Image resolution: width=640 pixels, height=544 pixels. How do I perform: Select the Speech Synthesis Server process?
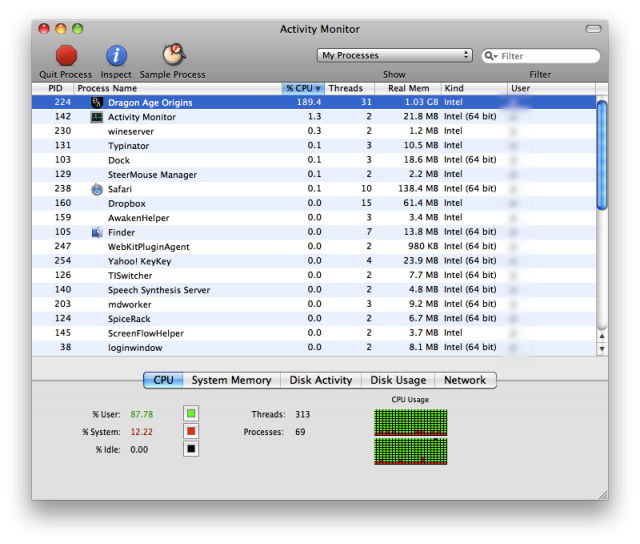(x=314, y=290)
